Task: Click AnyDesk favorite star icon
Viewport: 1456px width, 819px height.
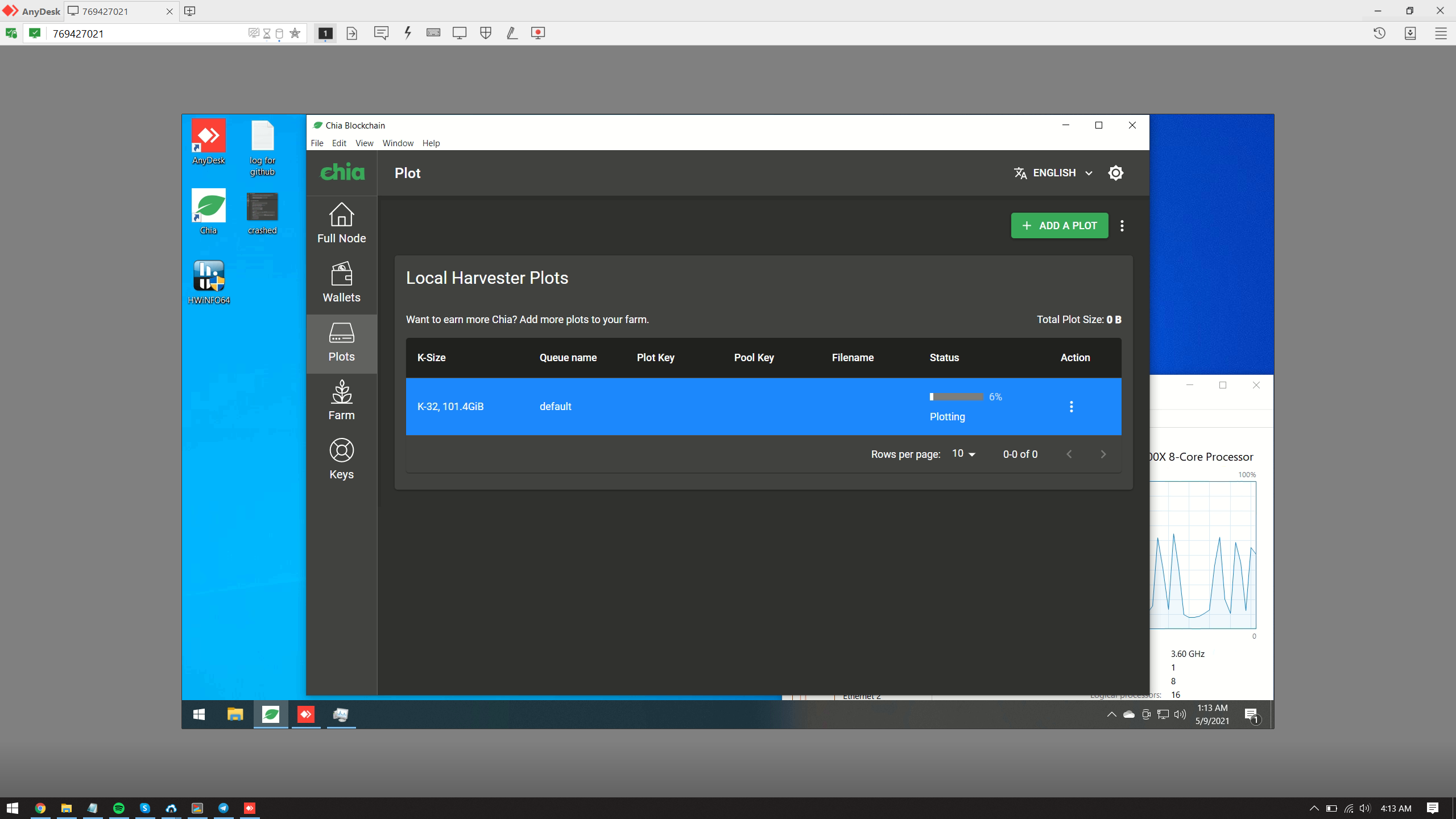Action: tap(295, 34)
